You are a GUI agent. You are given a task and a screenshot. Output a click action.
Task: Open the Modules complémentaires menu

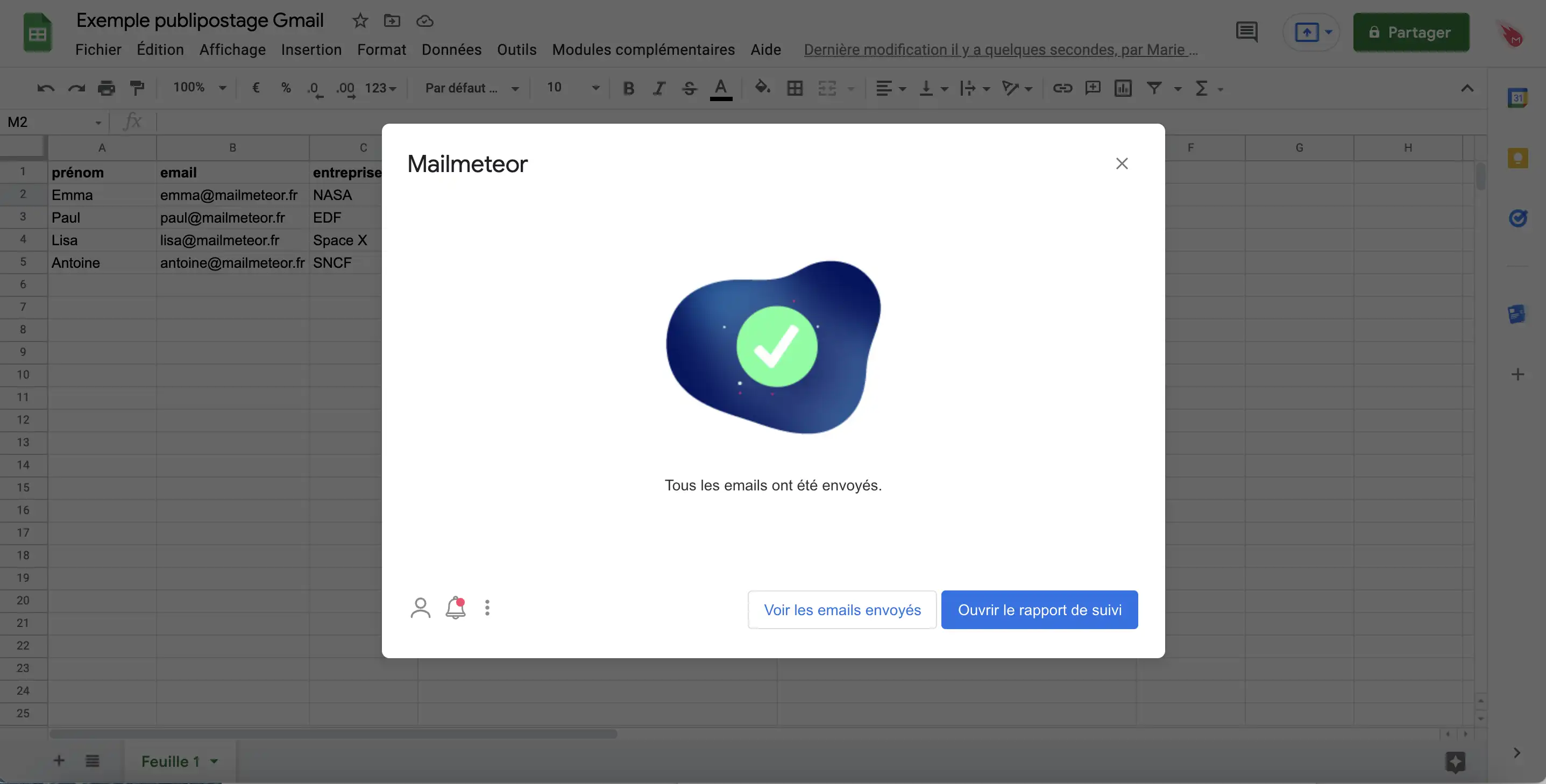tap(643, 50)
